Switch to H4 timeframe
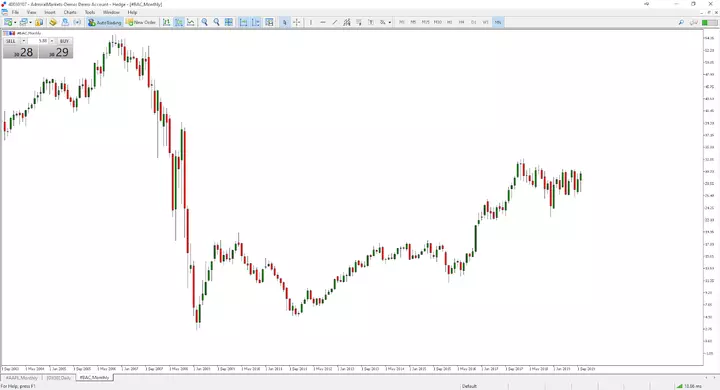 pos(461,22)
